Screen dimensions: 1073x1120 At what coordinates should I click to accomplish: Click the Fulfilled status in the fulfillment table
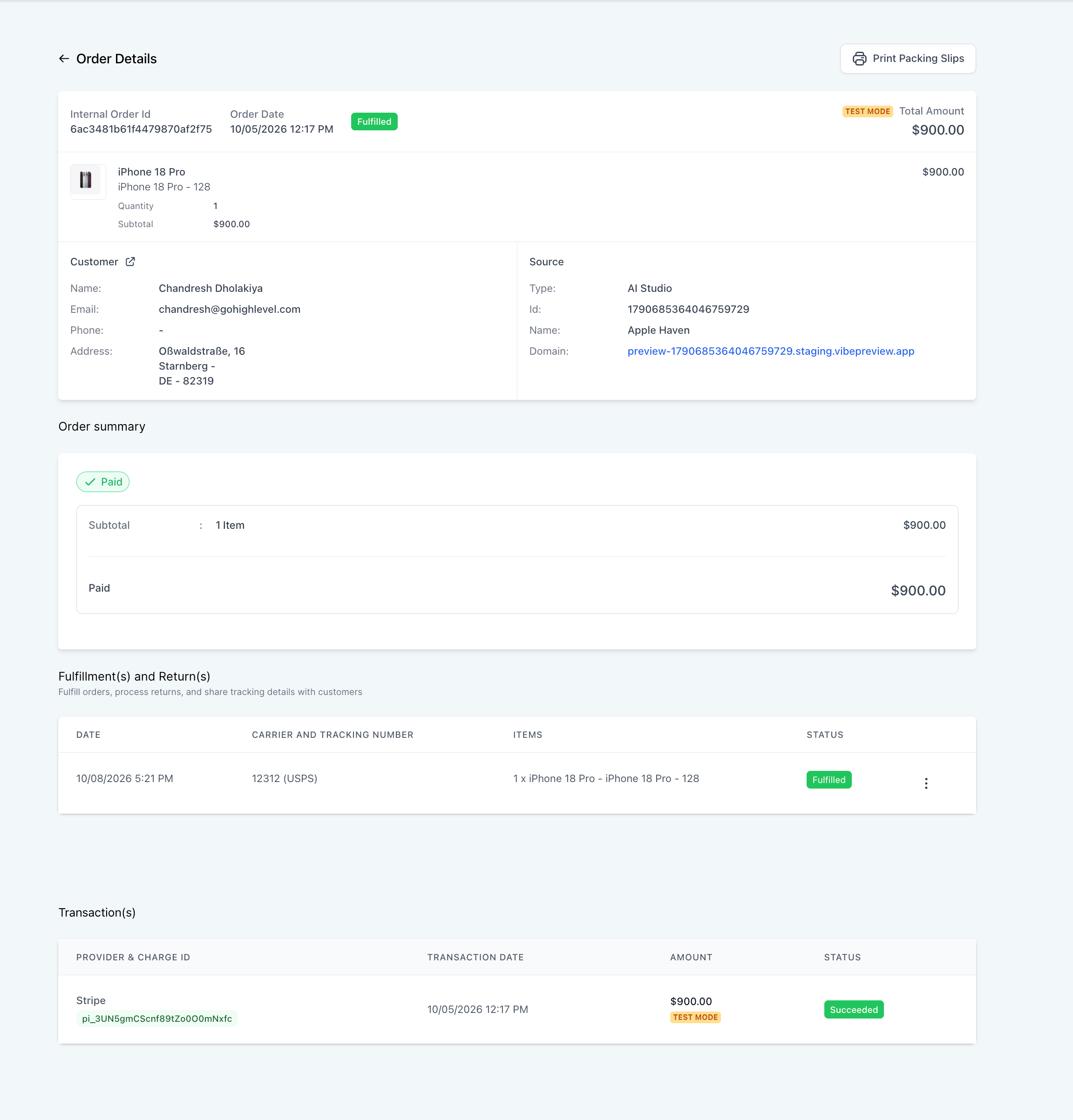(829, 780)
